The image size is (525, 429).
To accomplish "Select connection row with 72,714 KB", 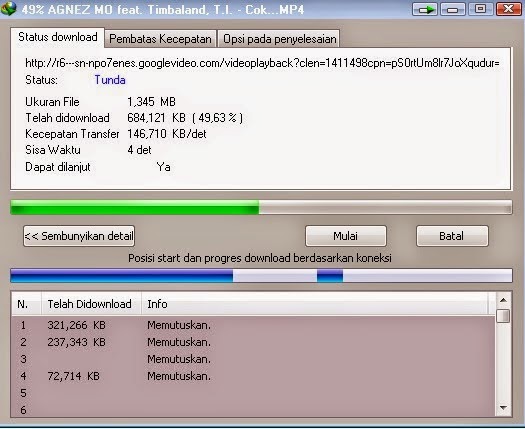I will point(253,376).
